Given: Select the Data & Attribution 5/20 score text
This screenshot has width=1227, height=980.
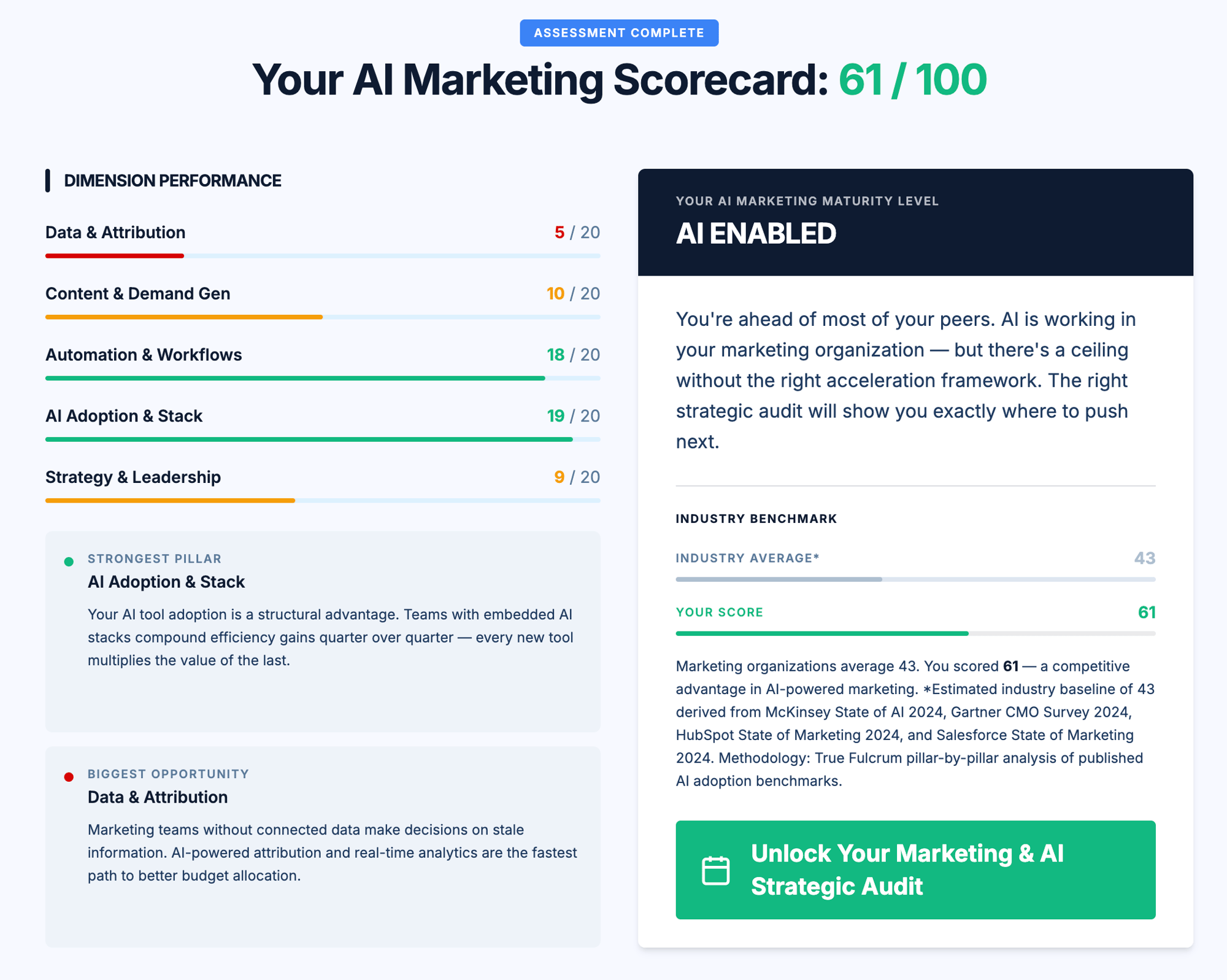Looking at the screenshot, I should click(575, 233).
